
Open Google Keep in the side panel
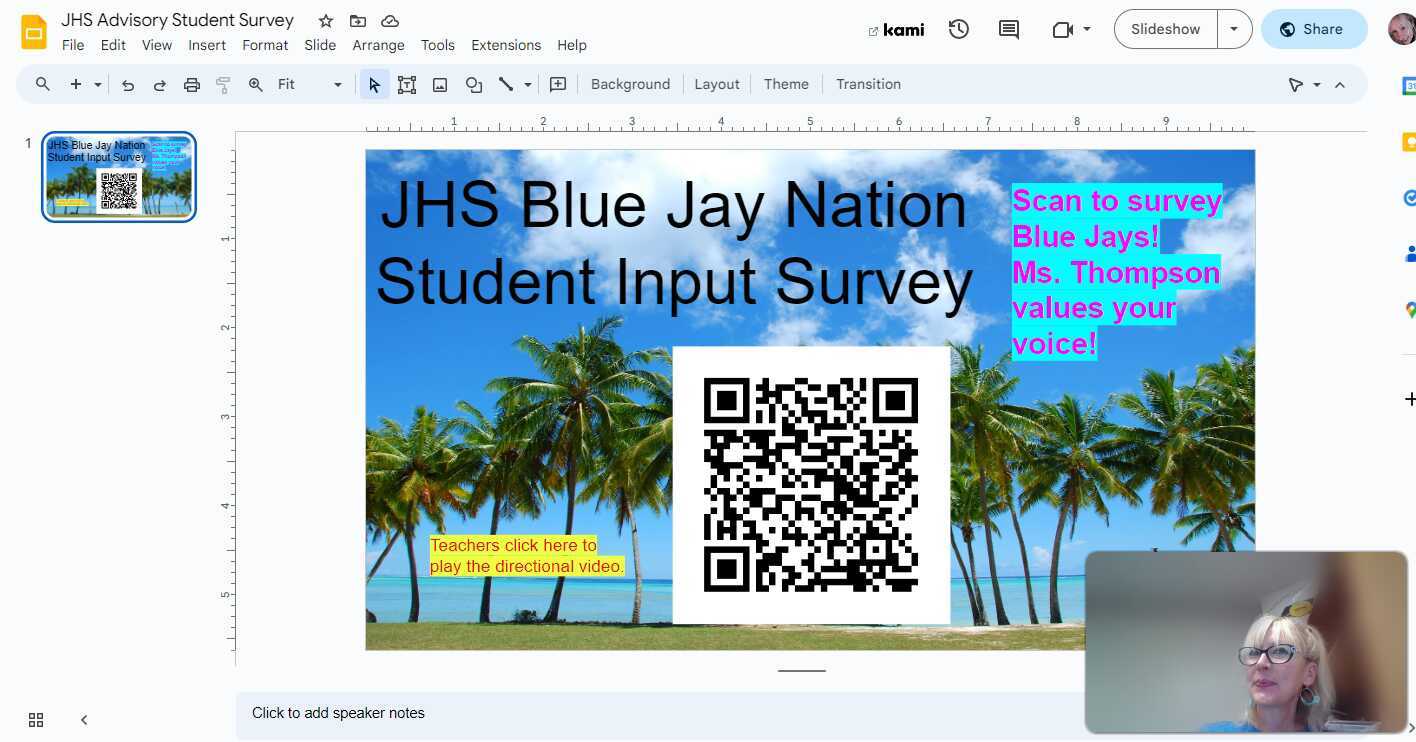click(x=1410, y=142)
